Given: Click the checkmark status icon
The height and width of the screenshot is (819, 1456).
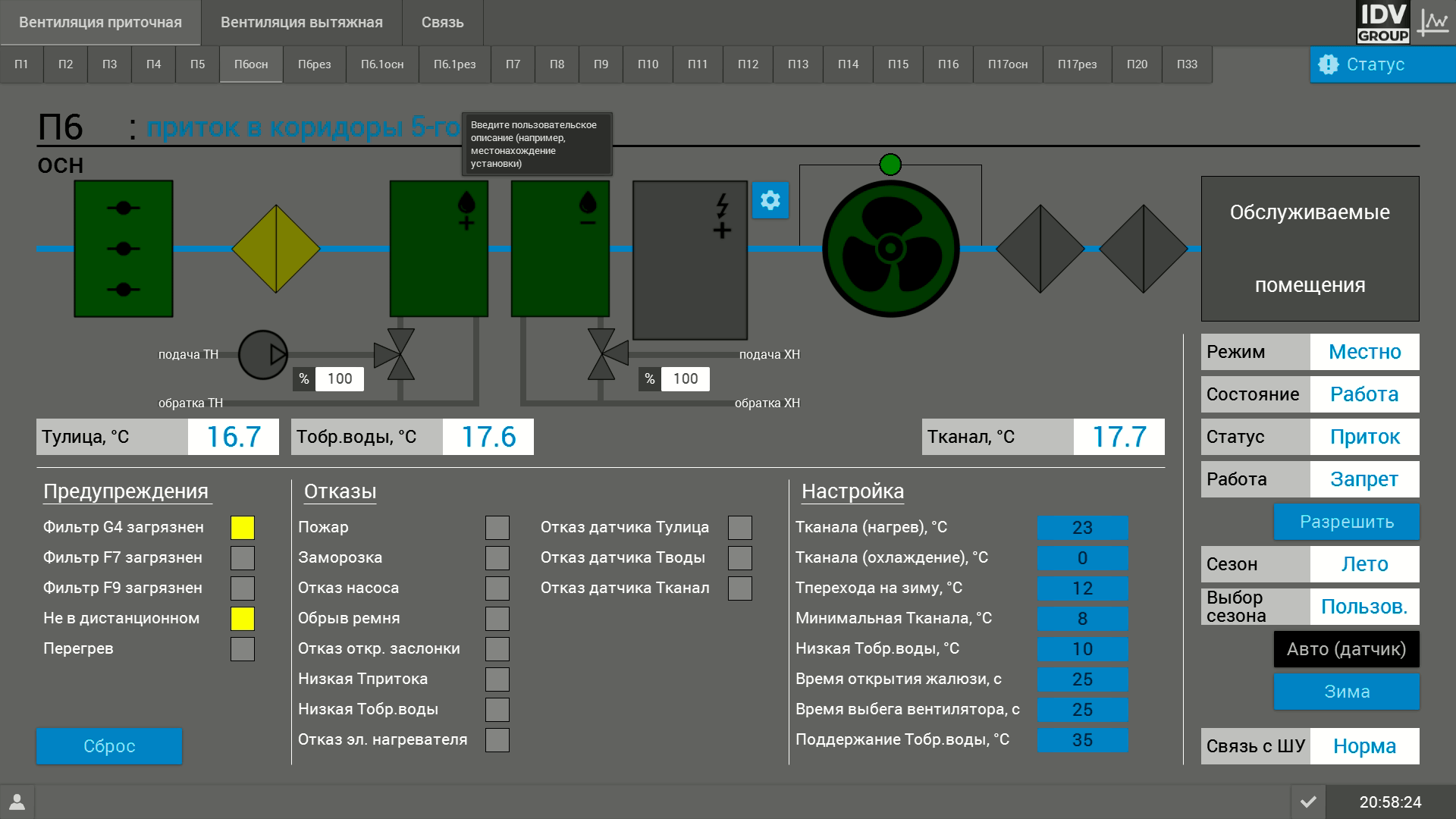Looking at the screenshot, I should pos(1308,802).
